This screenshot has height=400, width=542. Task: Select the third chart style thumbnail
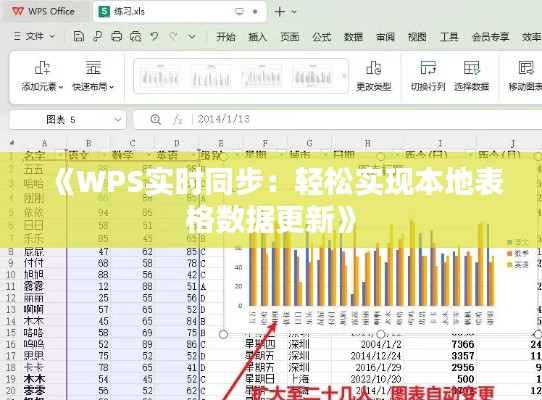pyautogui.click(x=261, y=76)
